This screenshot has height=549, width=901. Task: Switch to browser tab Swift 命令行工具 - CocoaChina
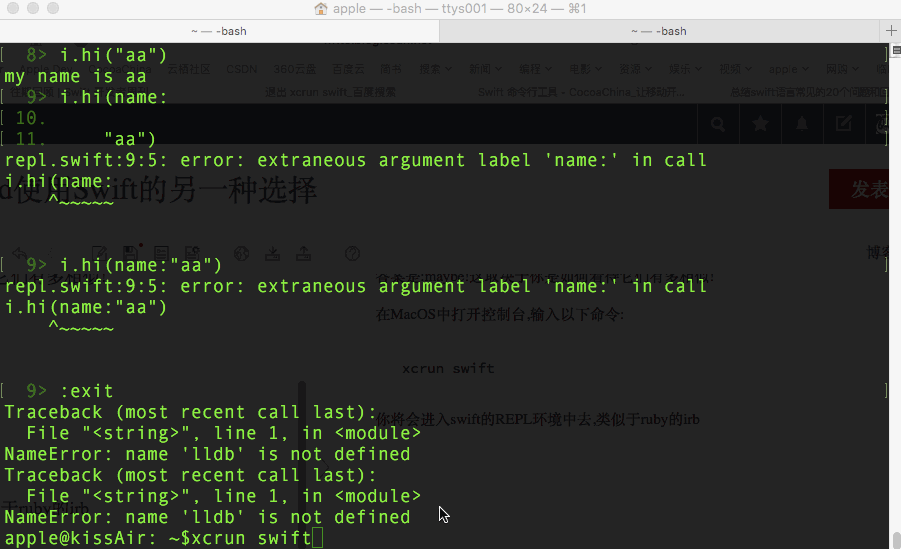coord(581,92)
